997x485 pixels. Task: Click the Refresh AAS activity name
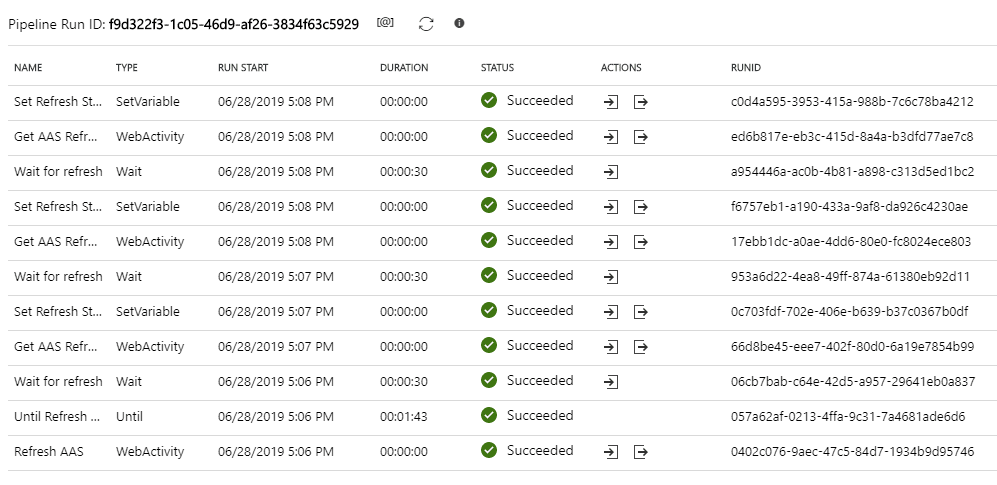(49, 451)
